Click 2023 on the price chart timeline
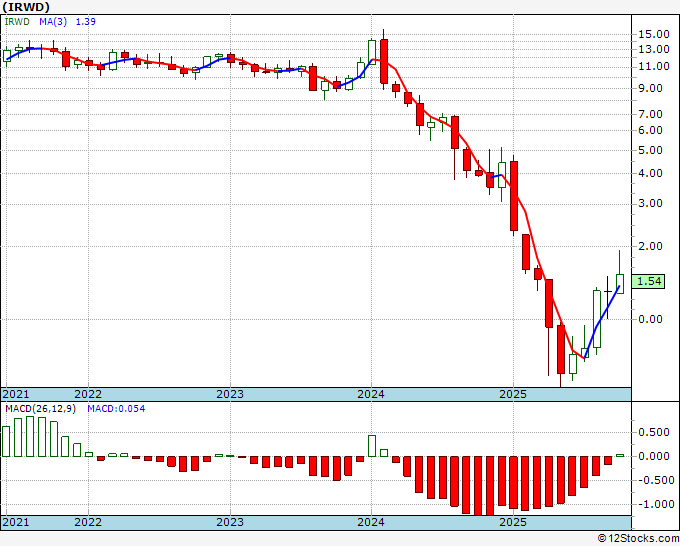Viewport: 680px width, 546px height. coord(230,394)
